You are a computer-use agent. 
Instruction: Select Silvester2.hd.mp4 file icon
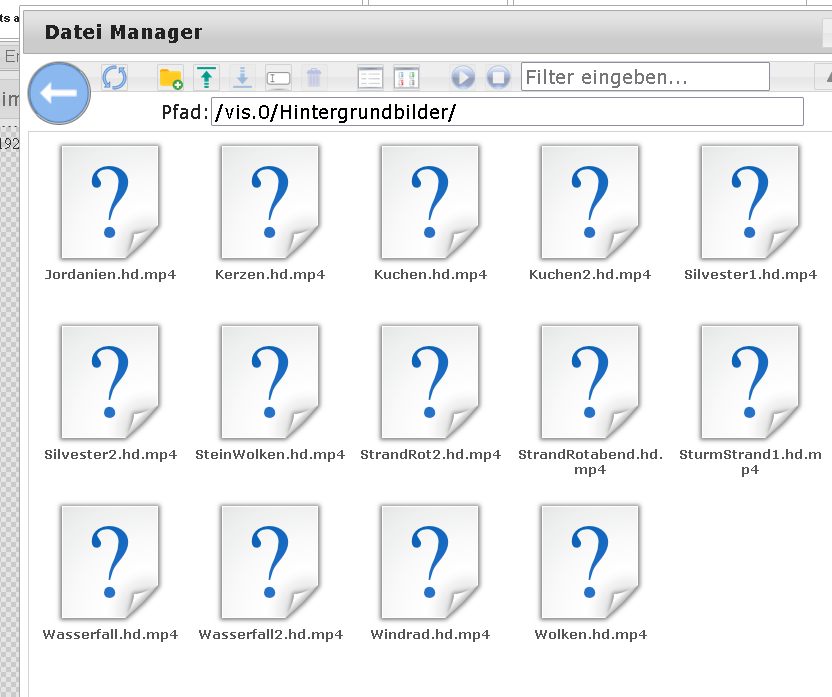click(x=110, y=382)
